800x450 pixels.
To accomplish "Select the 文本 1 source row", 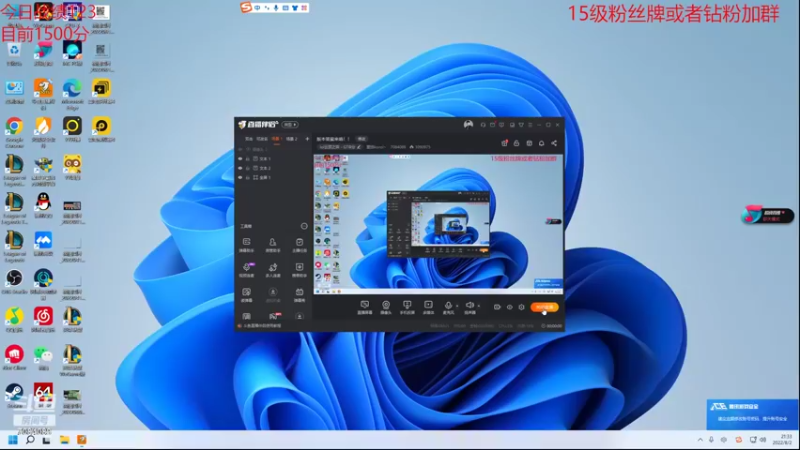I will point(273,159).
